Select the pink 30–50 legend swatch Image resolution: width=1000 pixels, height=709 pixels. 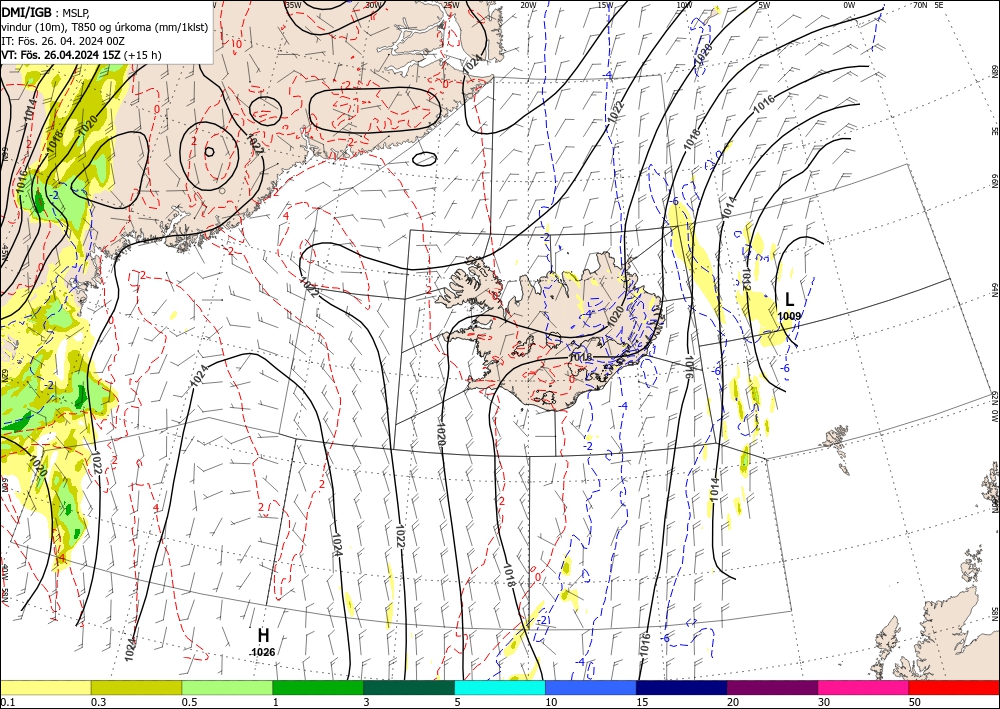[x=864, y=687]
